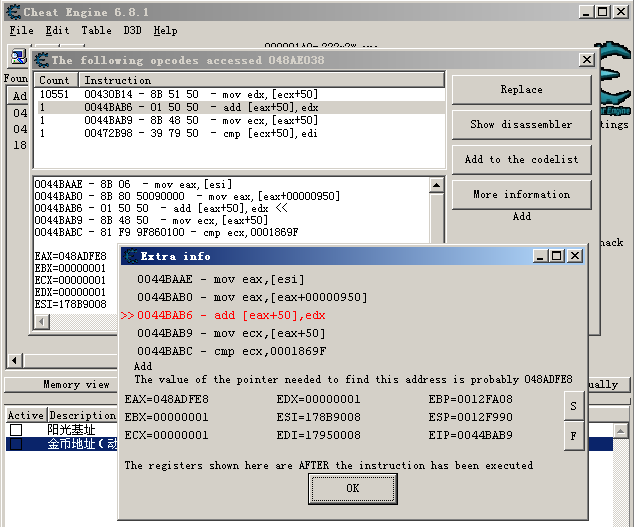The image size is (634, 527).
Task: Open the Edit menu
Action: (x=57, y=31)
